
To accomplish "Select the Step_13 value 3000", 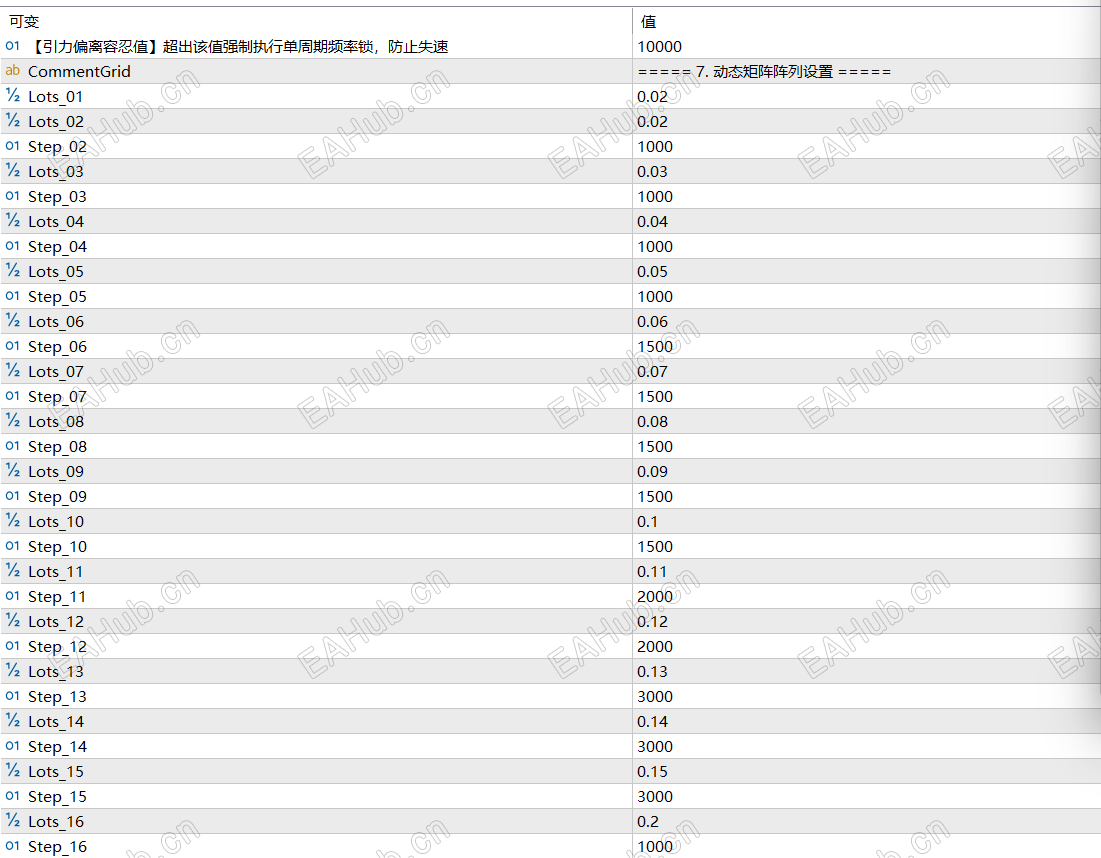I will 655,697.
